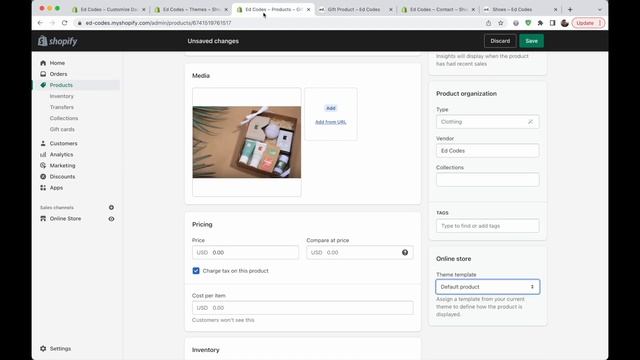Click the Settings gear icon

click(43, 349)
